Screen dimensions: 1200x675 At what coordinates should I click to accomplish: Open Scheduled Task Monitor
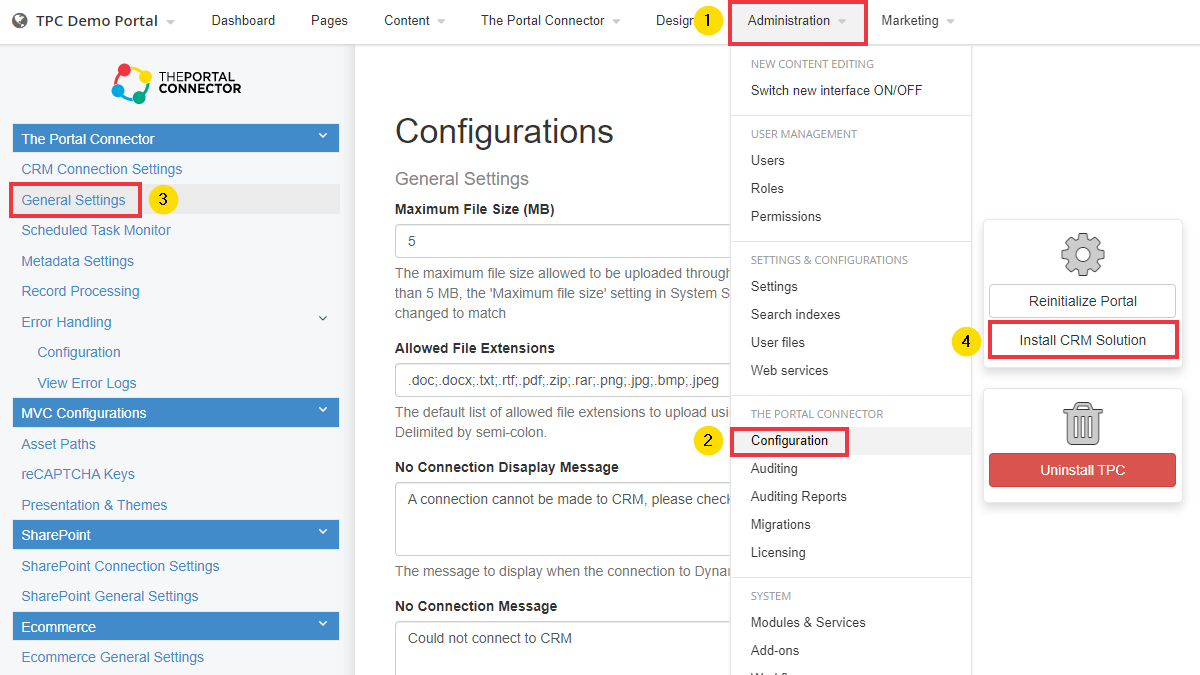pyautogui.click(x=96, y=230)
